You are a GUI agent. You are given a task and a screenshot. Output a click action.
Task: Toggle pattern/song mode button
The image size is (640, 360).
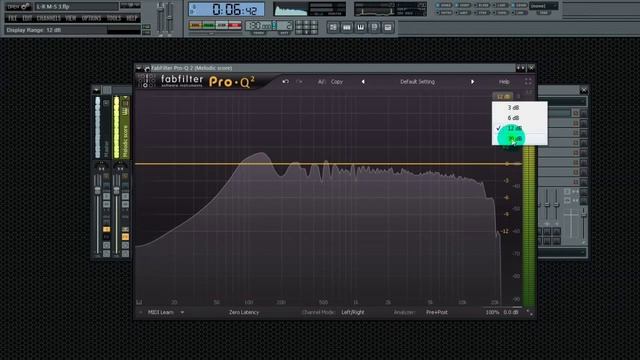196,25
